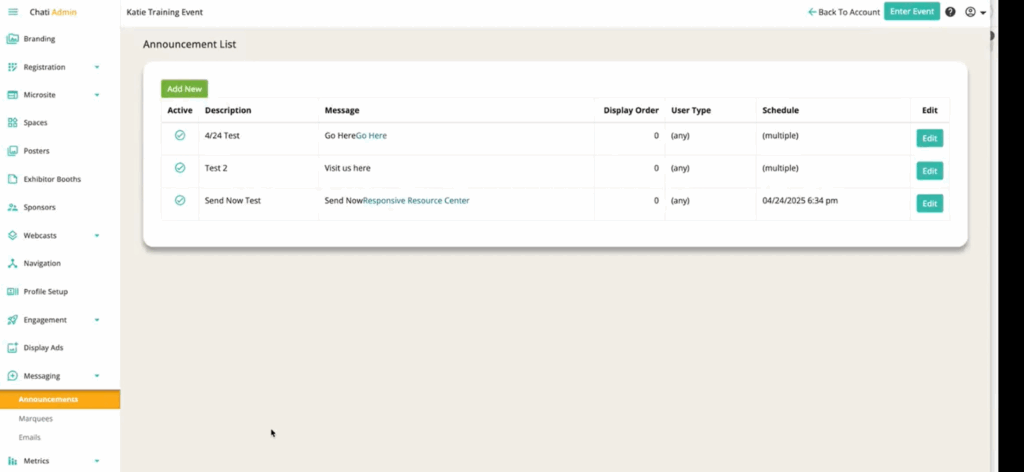Select the Emails menu item
This screenshot has width=1024, height=472.
point(29,437)
